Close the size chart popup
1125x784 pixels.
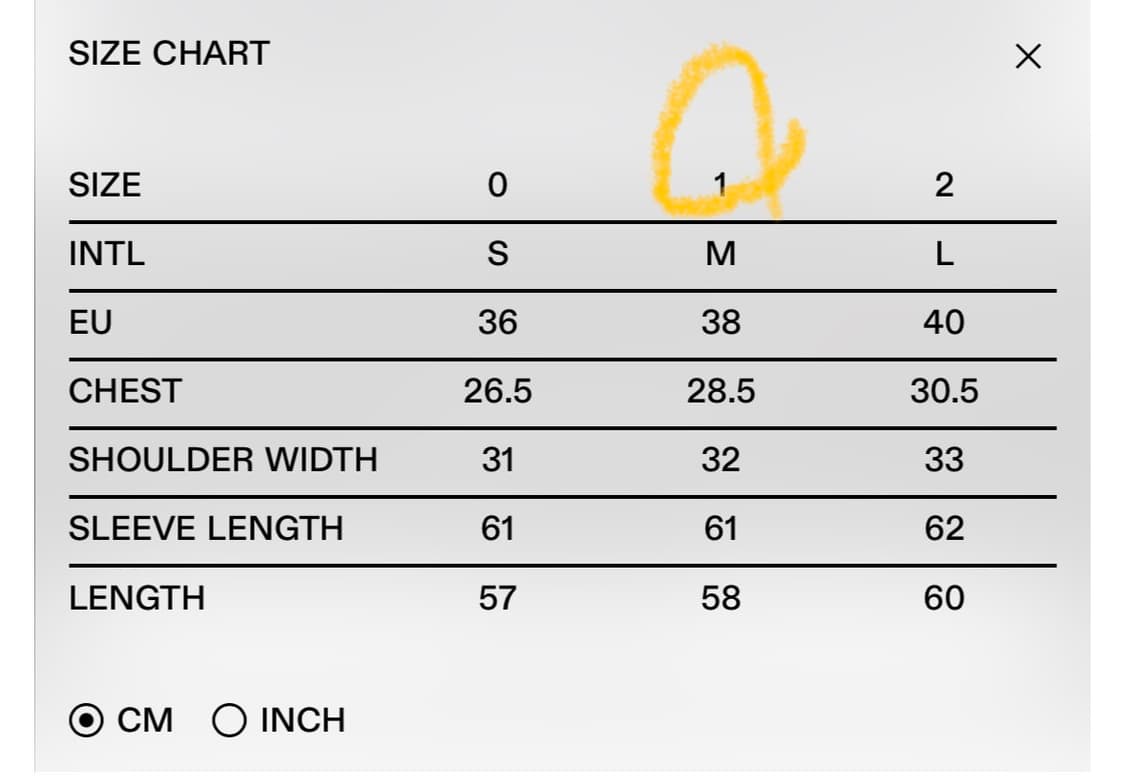click(x=1027, y=57)
